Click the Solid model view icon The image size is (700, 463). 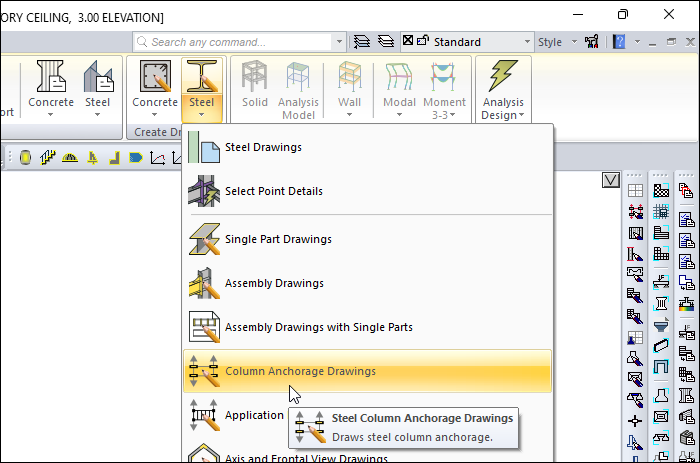point(255,86)
